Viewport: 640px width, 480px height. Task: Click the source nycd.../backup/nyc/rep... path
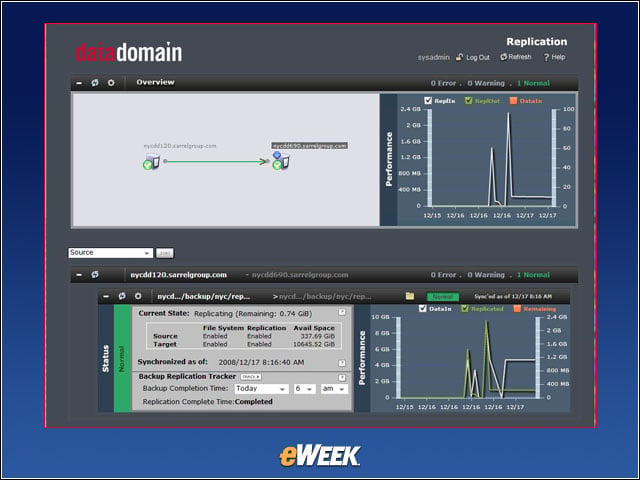[x=204, y=297]
